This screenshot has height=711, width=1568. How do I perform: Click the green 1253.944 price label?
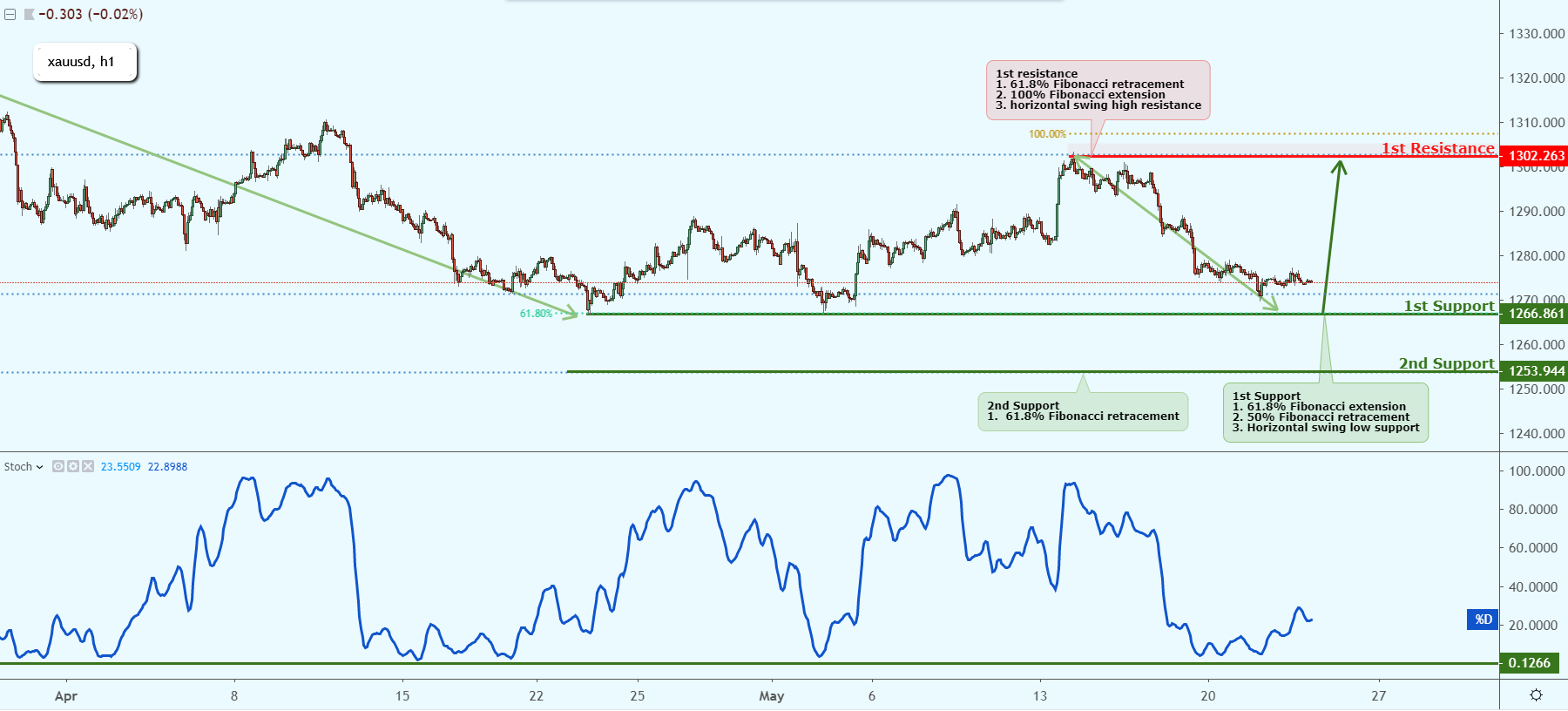[x=1534, y=371]
